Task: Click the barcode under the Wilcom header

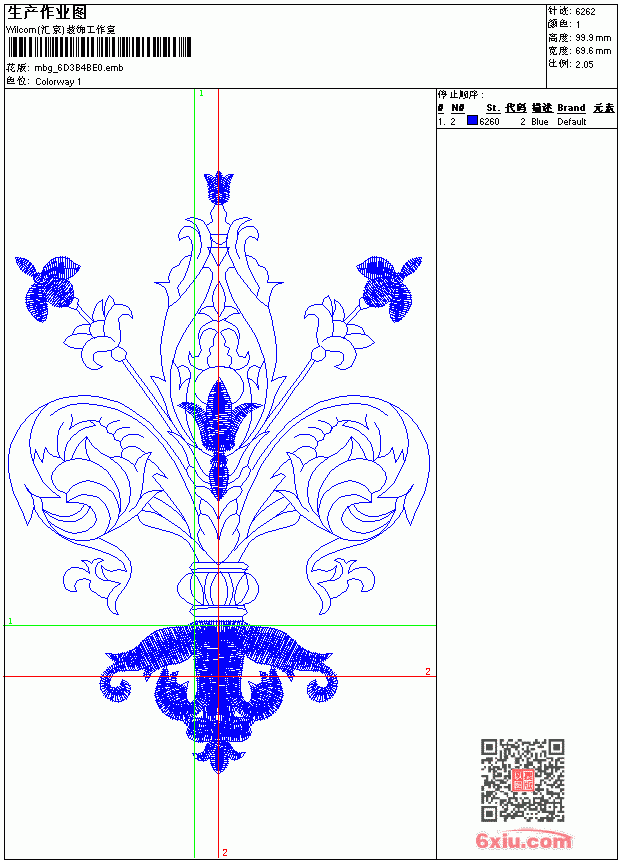Action: pyautogui.click(x=99, y=47)
